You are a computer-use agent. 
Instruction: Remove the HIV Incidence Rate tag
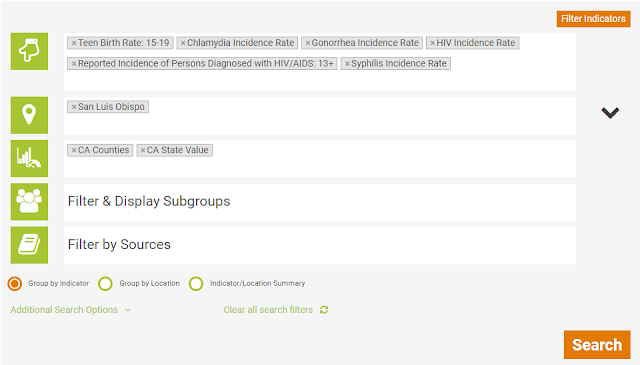[433, 43]
